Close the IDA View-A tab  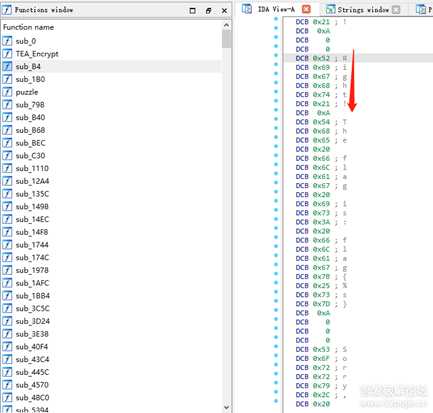pyautogui.click(x=306, y=10)
